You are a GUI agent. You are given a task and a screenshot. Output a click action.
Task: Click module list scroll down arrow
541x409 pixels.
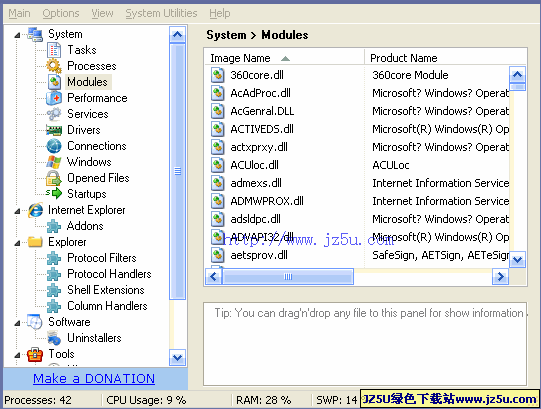pos(517,260)
